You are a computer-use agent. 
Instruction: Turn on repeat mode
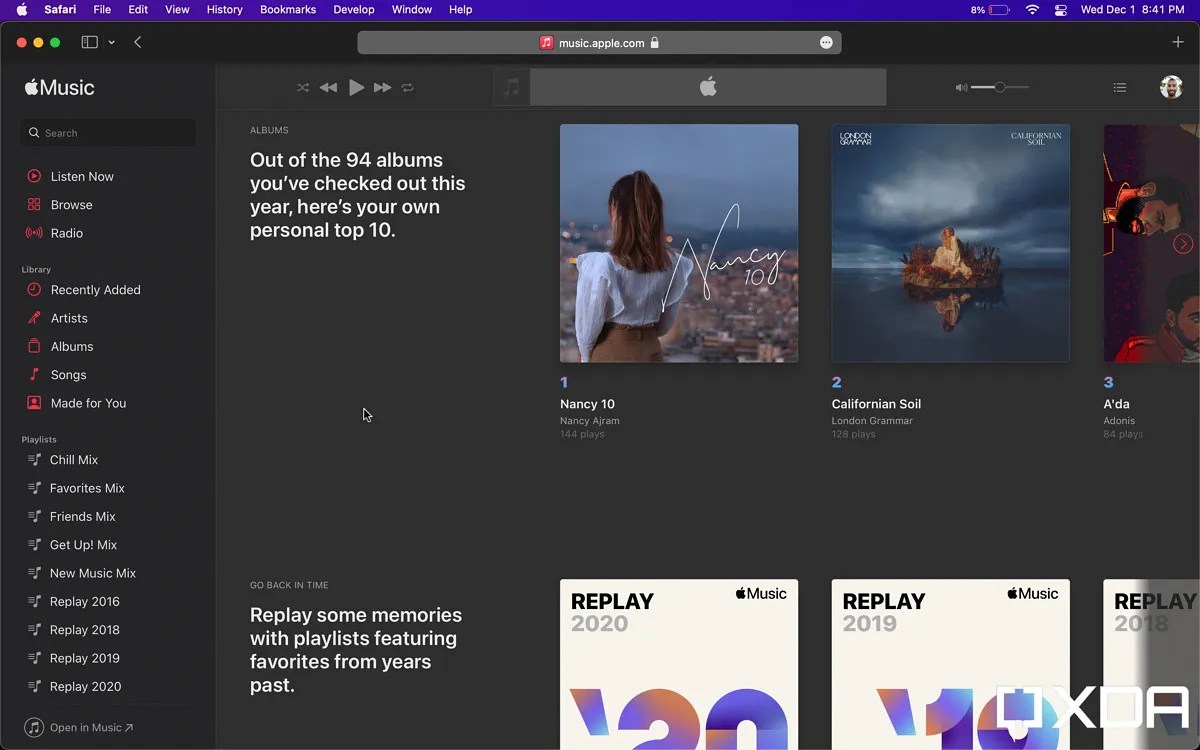tap(408, 87)
